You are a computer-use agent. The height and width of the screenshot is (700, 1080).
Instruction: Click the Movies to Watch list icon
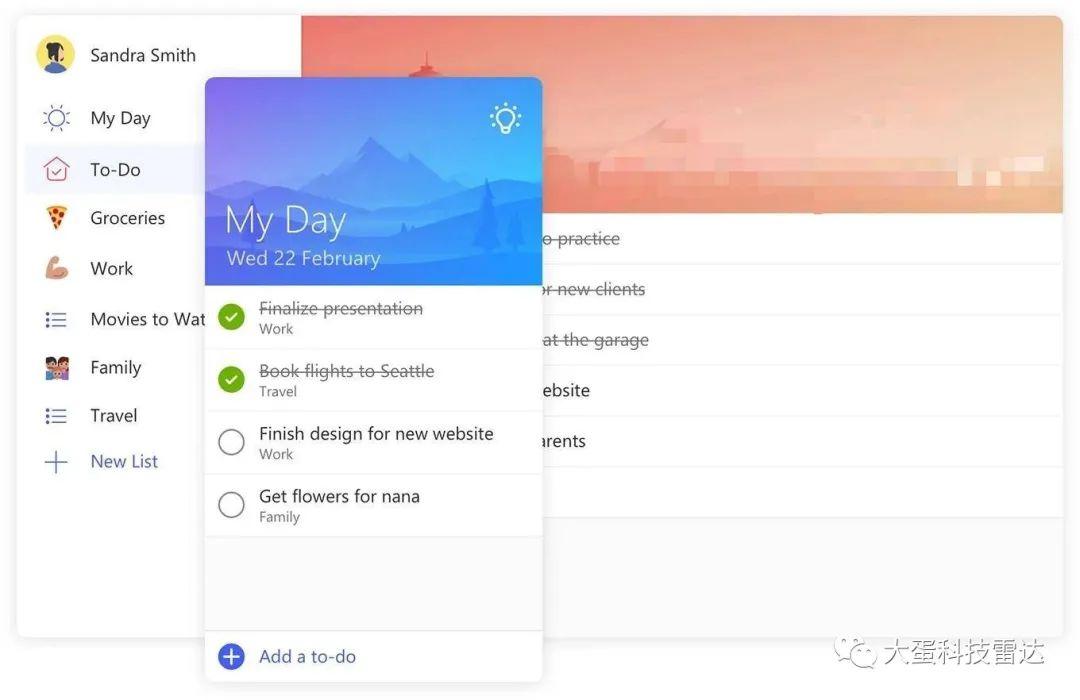(x=56, y=319)
